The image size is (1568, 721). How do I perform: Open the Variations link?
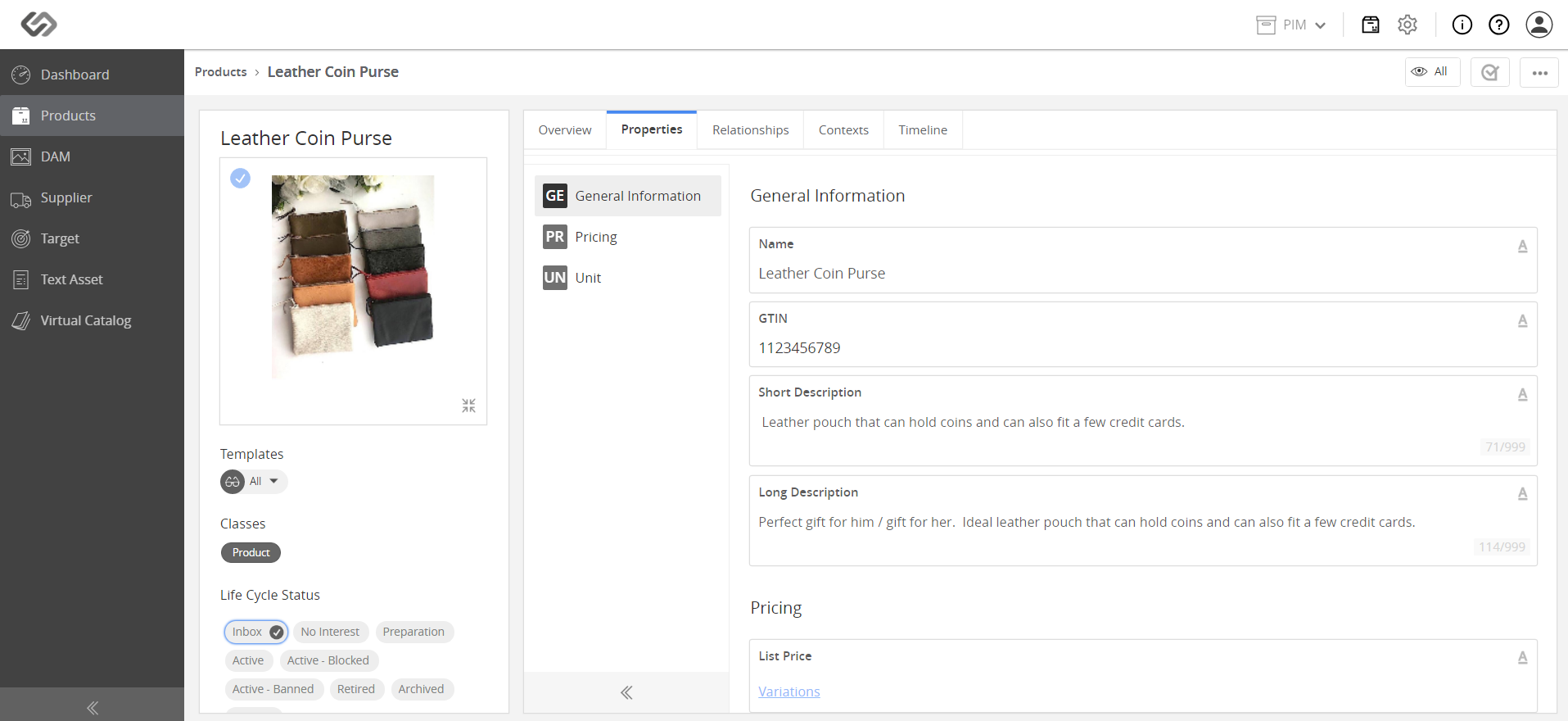point(789,692)
